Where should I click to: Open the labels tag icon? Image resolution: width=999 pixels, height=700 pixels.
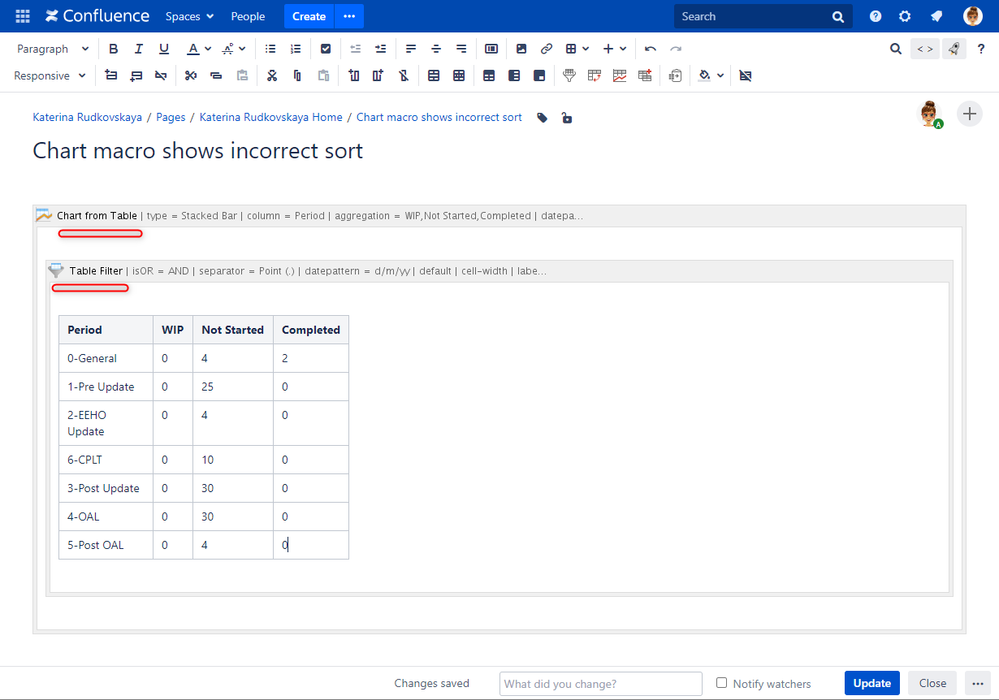pos(542,118)
